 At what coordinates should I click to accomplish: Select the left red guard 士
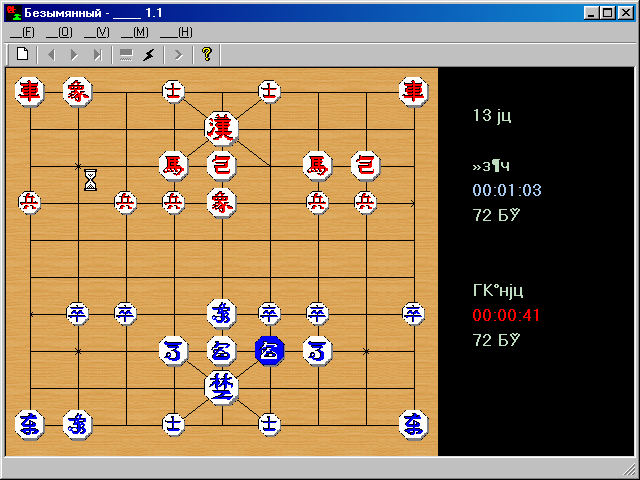click(x=174, y=92)
